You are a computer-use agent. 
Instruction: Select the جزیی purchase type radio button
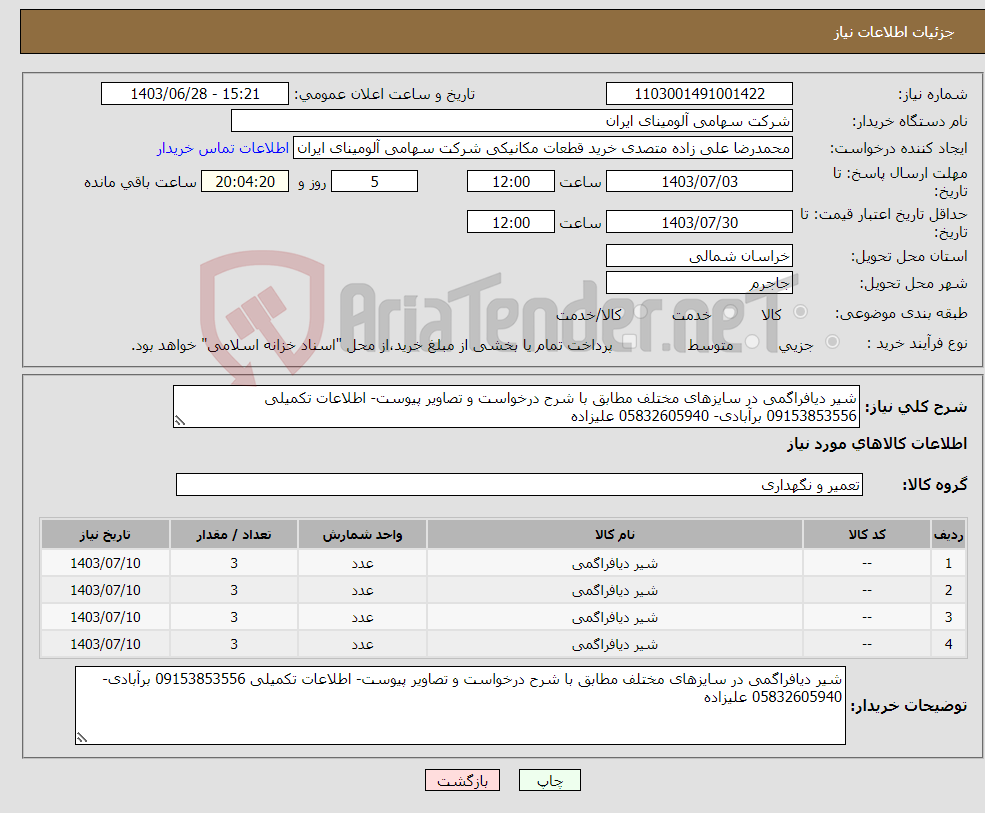pyautogui.click(x=832, y=342)
